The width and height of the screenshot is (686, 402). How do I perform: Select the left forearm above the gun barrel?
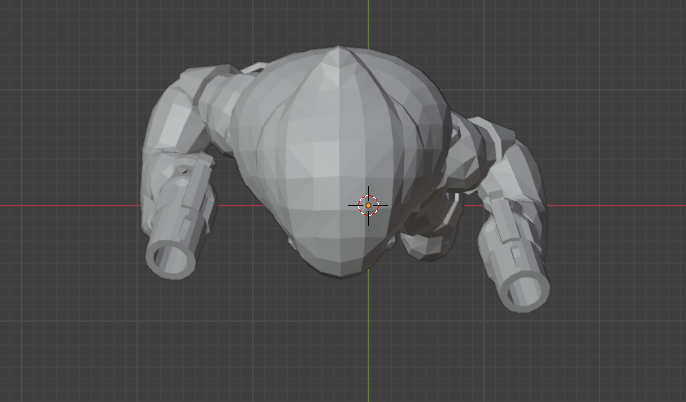(x=188, y=195)
